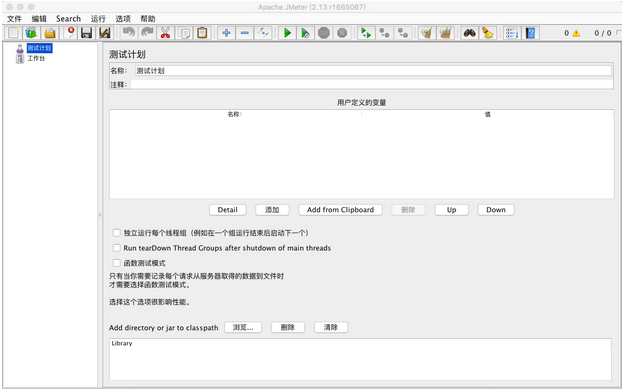Click Save As icon with pencil
This screenshot has width=623, height=390.
point(104,33)
